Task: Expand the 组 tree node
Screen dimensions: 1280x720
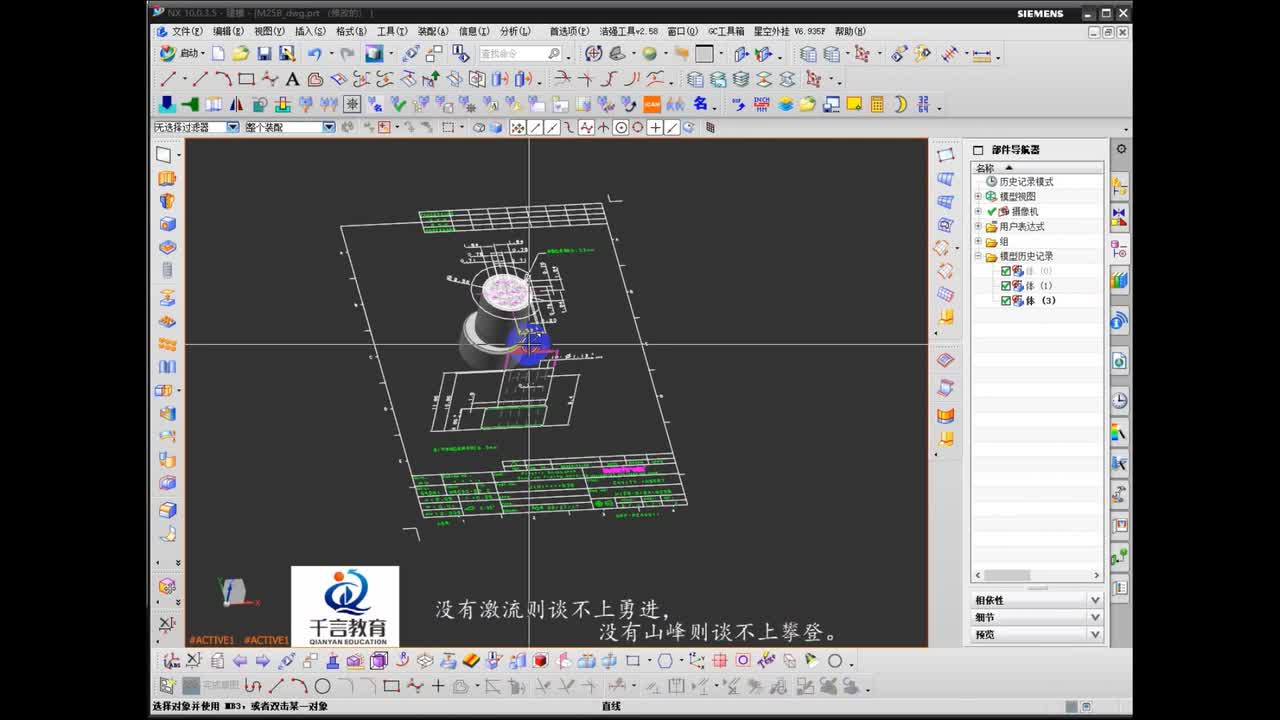Action: (979, 242)
